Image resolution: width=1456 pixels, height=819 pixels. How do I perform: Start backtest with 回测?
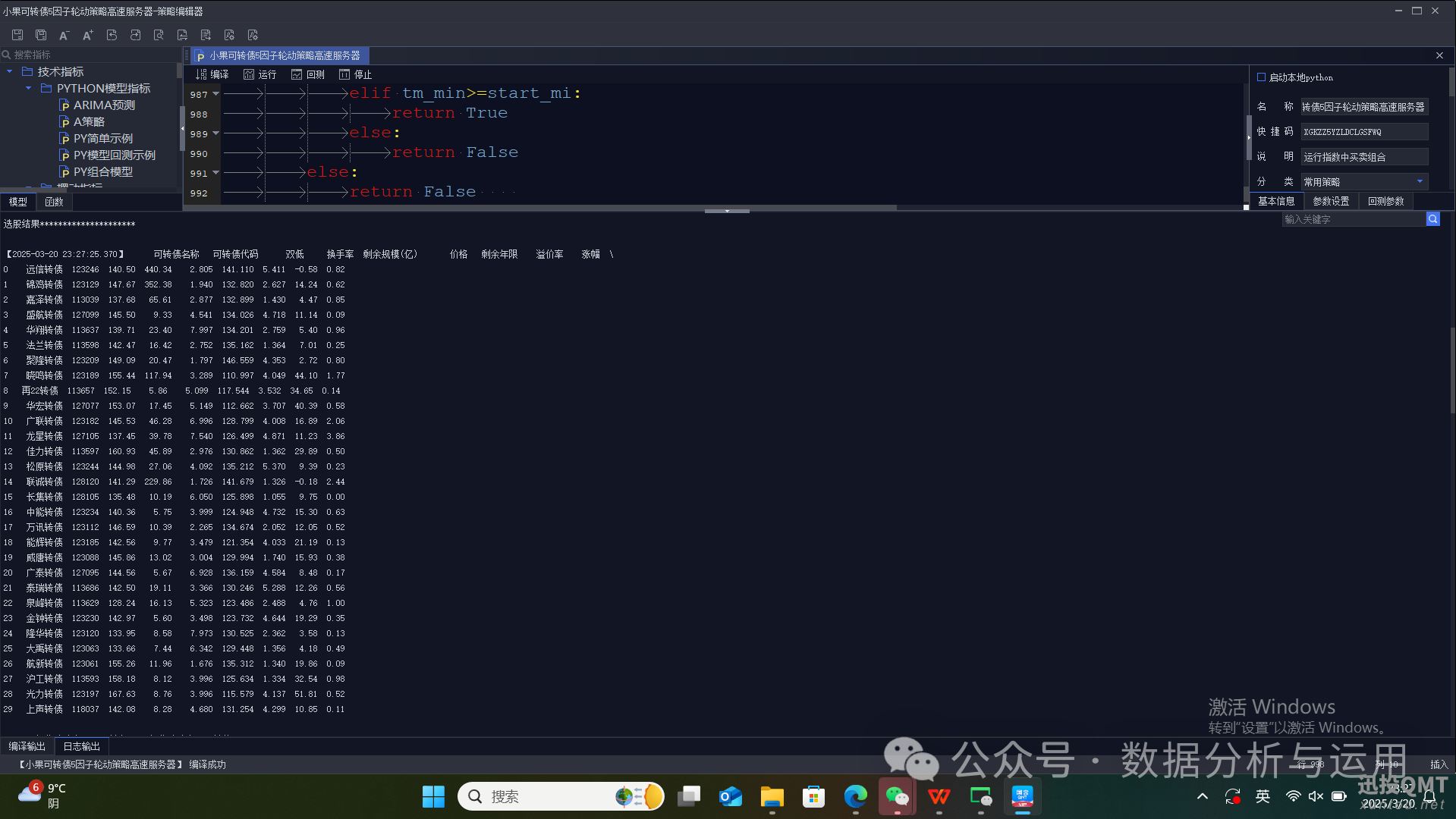click(307, 74)
